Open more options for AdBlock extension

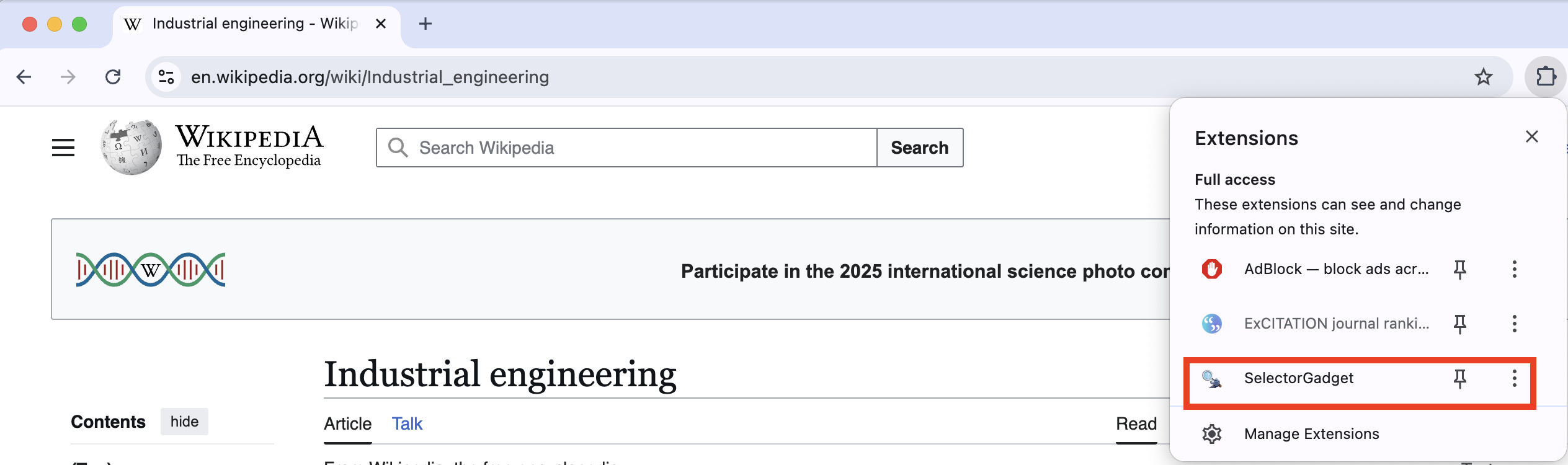(1515, 269)
